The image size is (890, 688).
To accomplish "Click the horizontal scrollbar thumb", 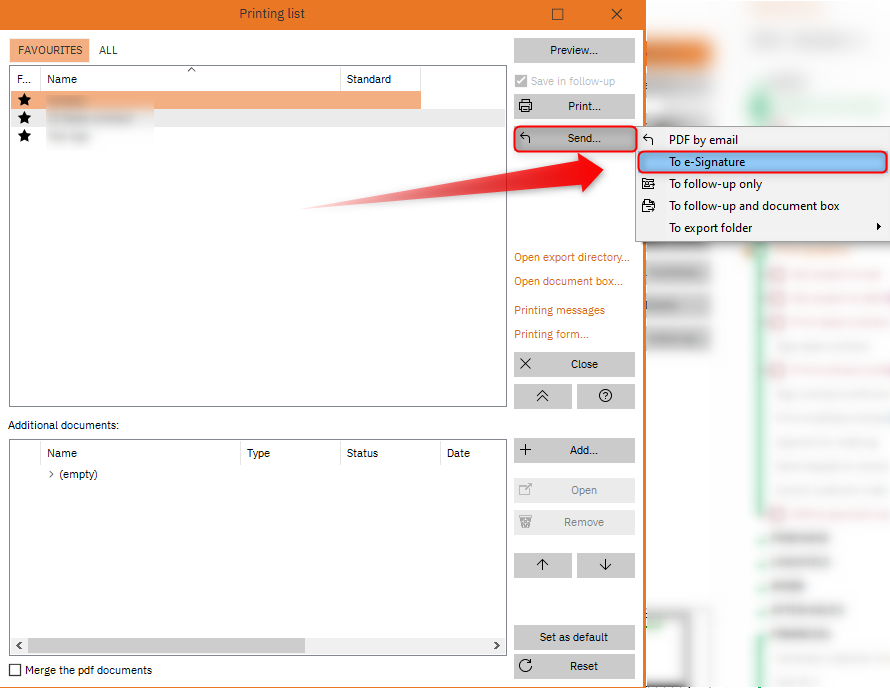I will [166, 645].
